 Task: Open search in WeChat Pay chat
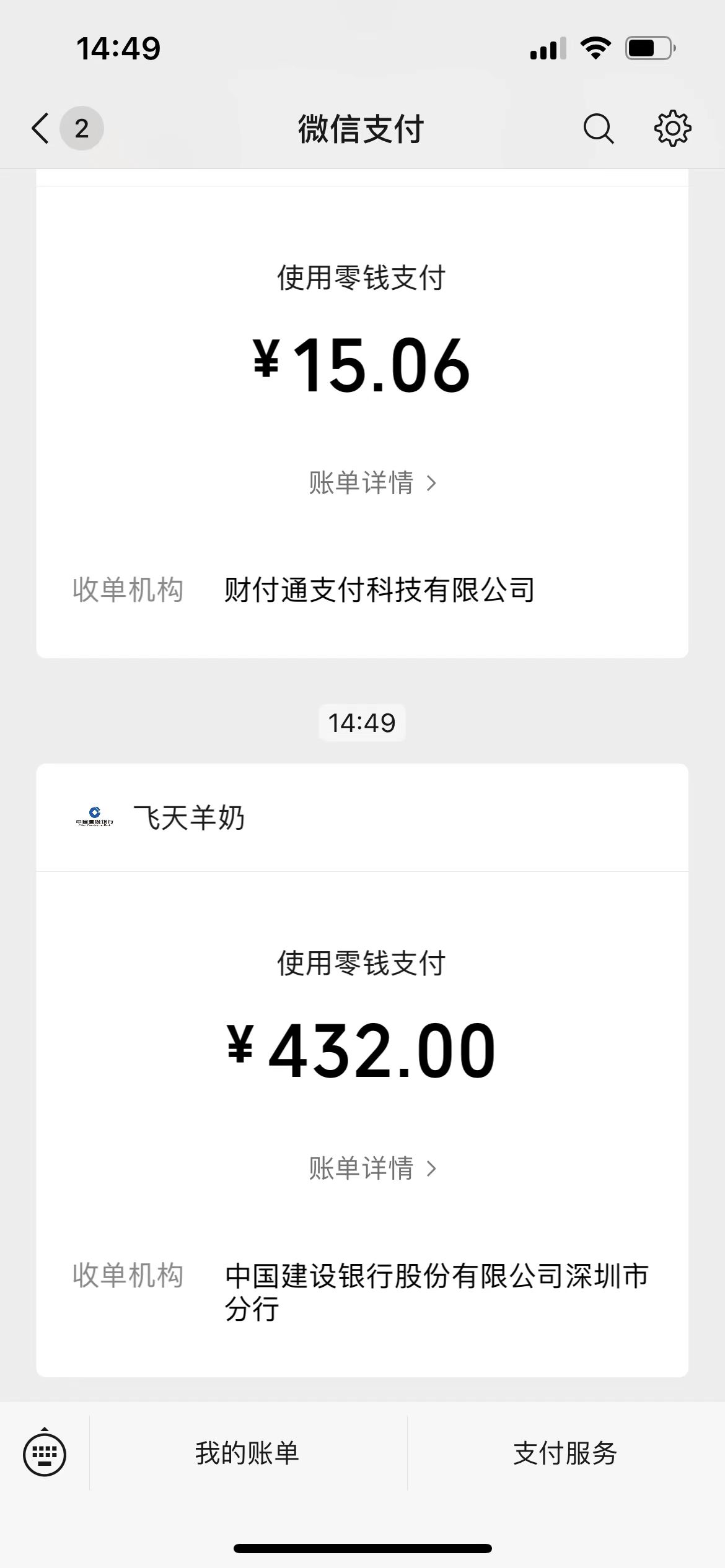598,129
